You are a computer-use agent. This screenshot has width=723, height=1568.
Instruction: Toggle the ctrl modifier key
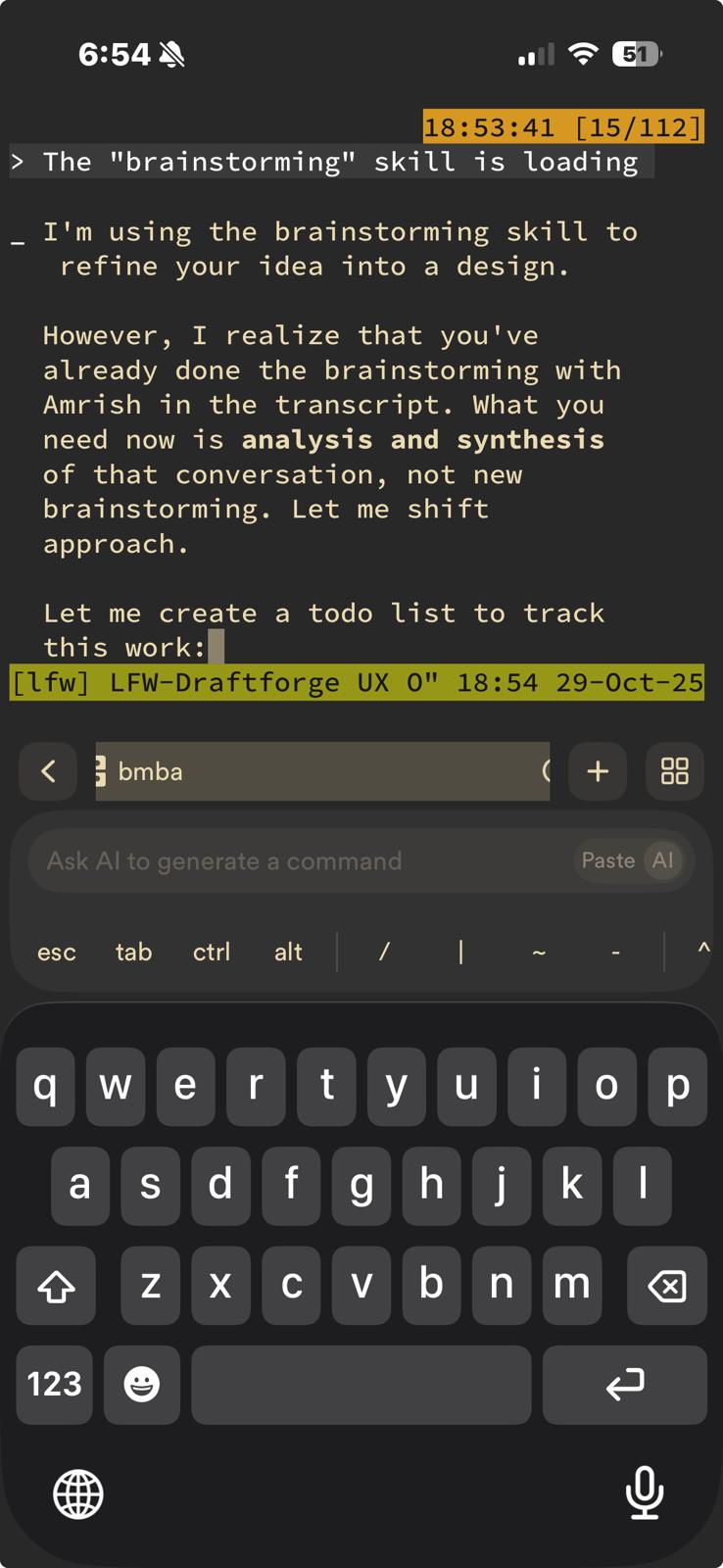212,952
